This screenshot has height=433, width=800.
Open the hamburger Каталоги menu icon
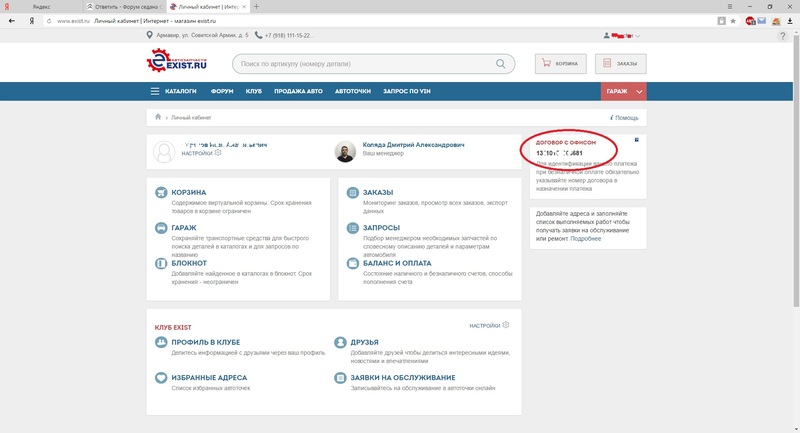pyautogui.click(x=155, y=91)
